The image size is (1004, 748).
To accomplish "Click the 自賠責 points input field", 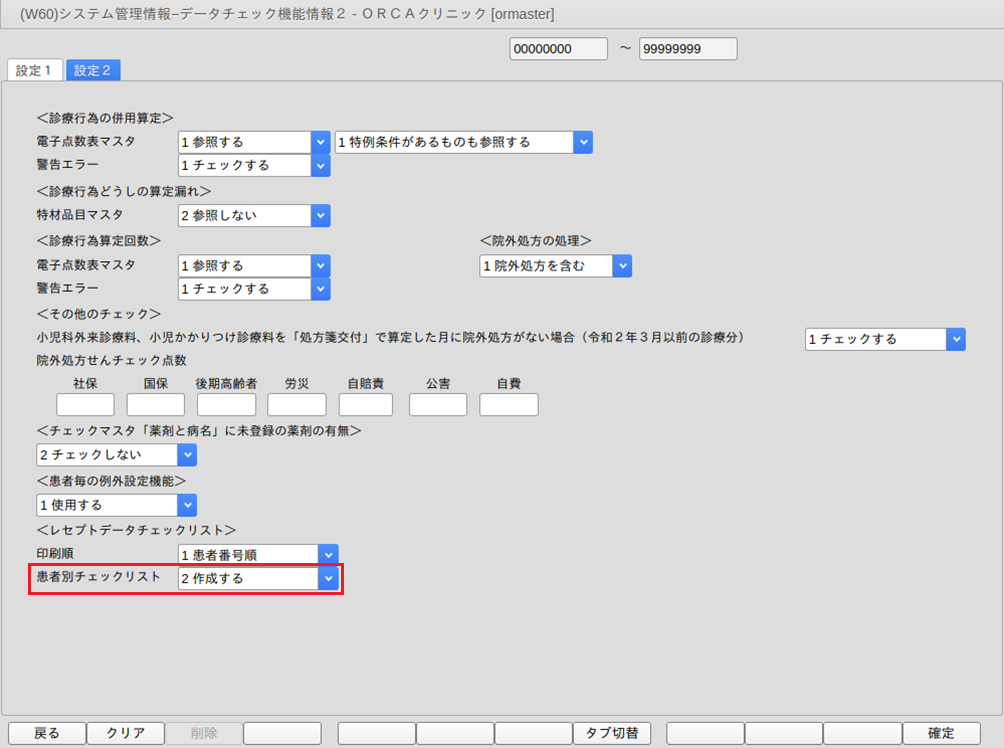I will tap(367, 404).
